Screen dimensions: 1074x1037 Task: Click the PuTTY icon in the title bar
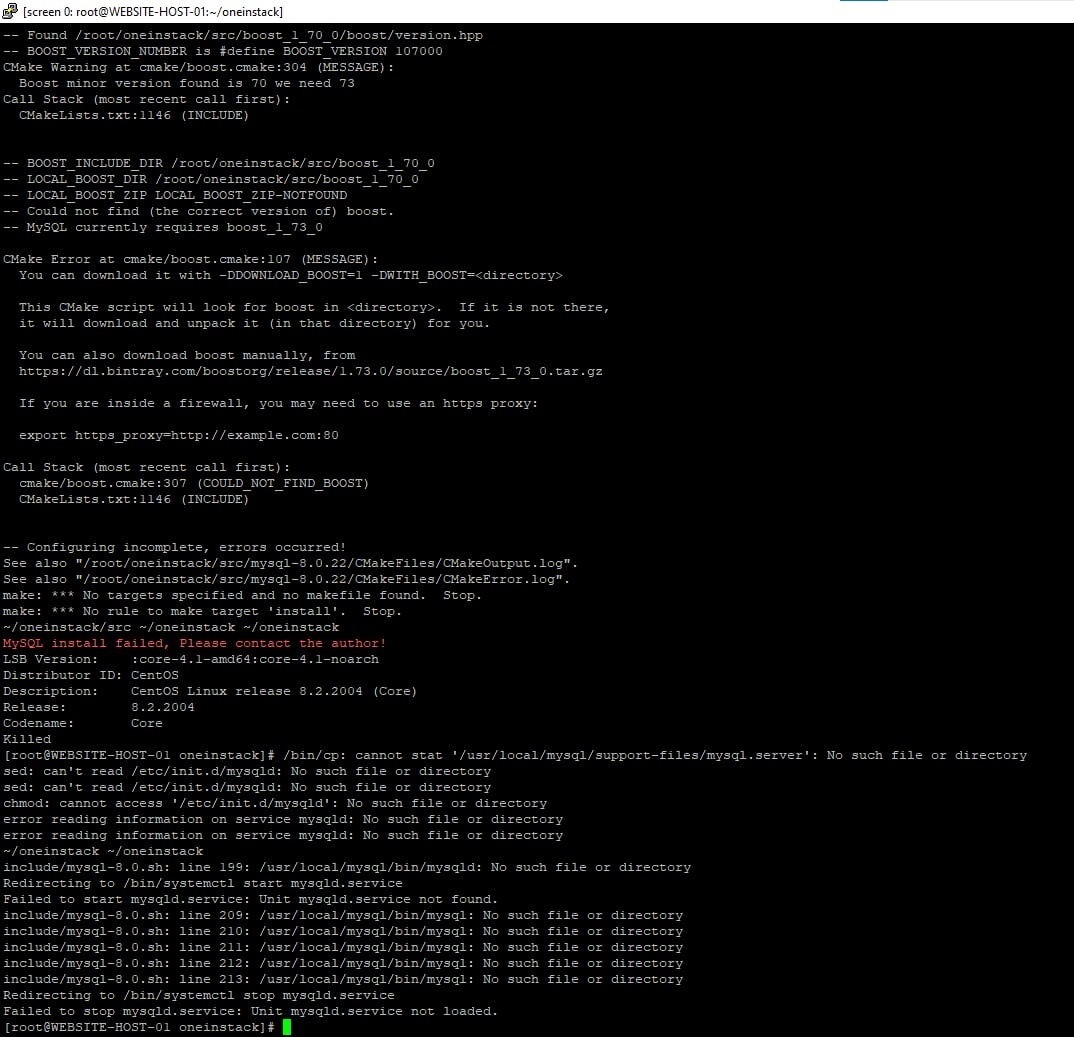8,11
